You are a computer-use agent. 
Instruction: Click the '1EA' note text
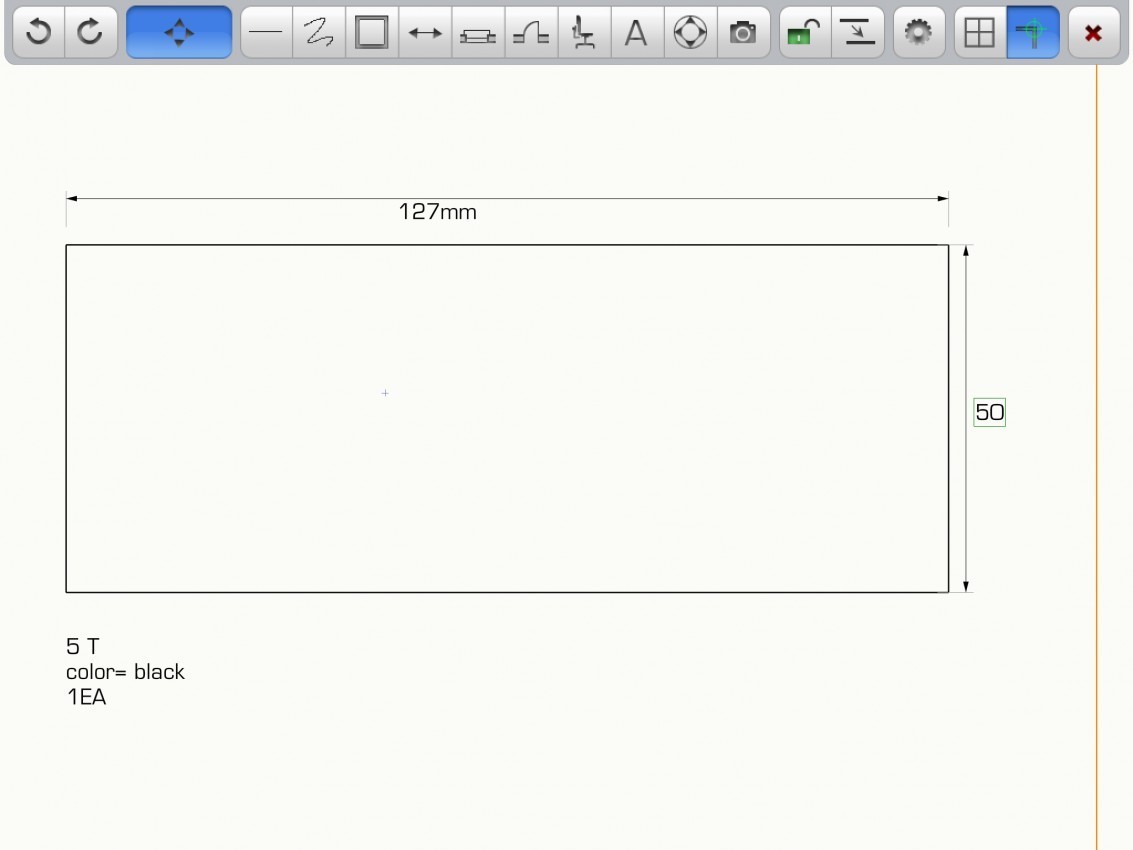(86, 697)
